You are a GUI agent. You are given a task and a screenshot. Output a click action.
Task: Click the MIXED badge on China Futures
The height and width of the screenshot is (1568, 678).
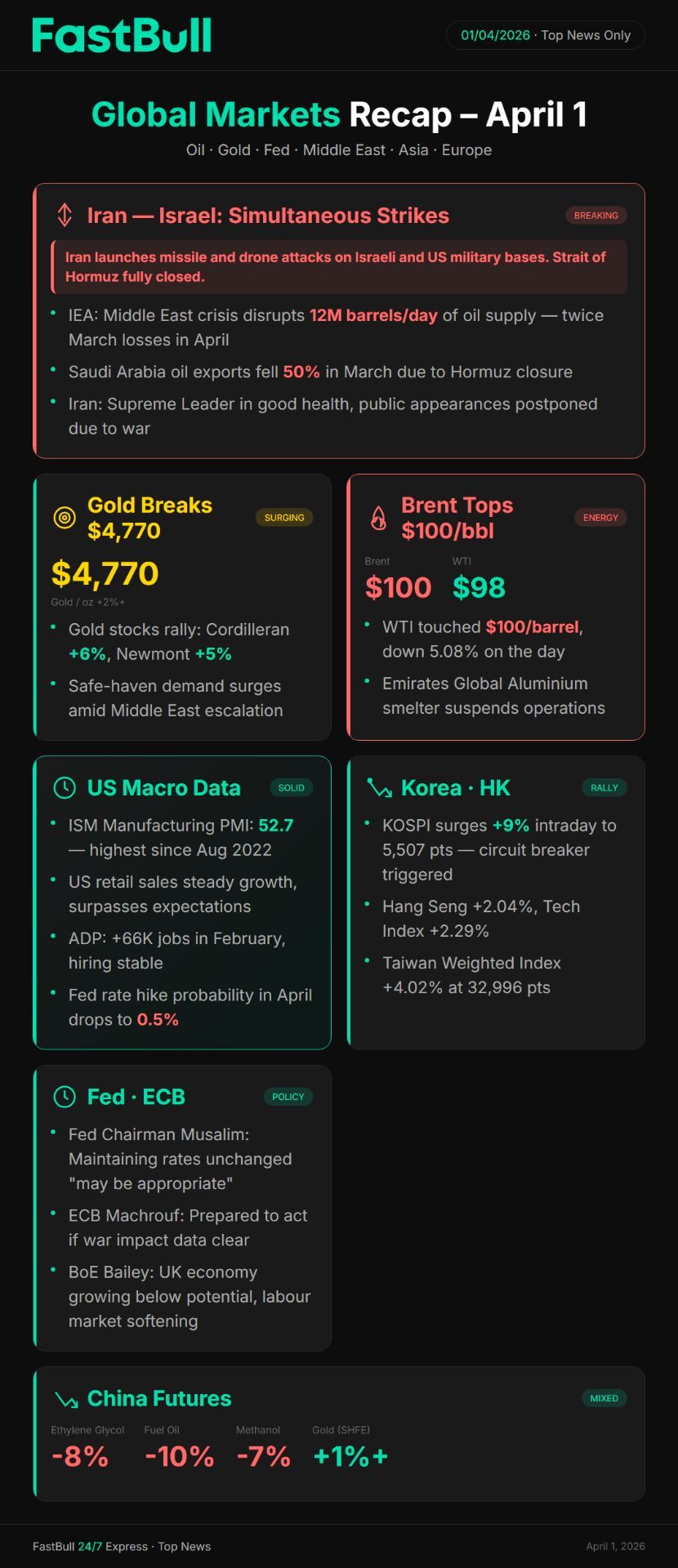pyautogui.click(x=604, y=1398)
